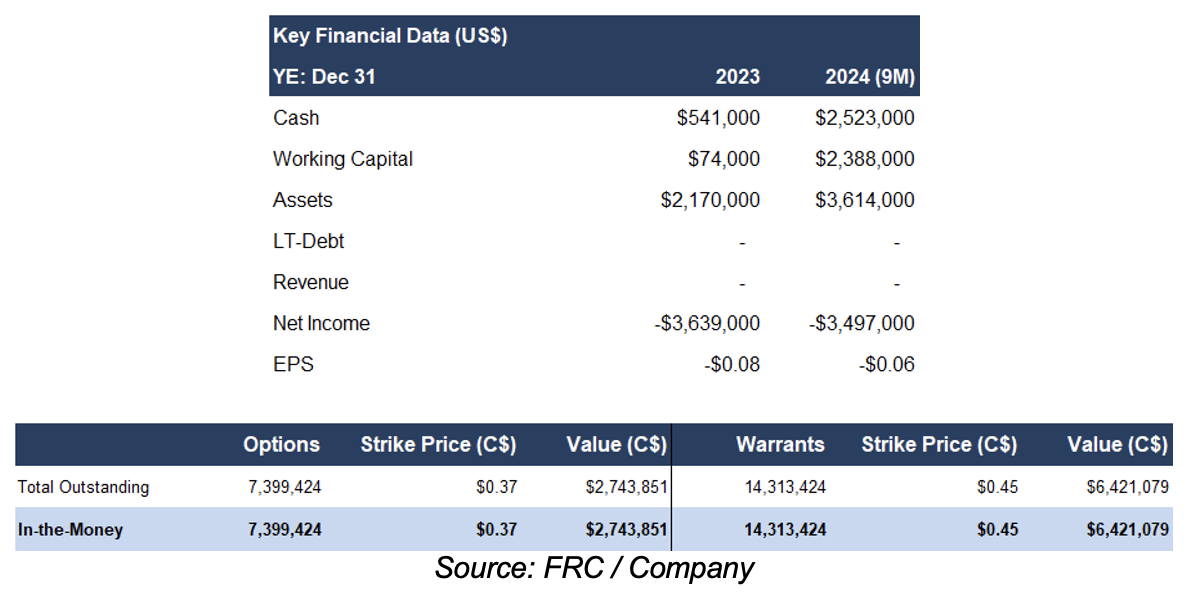This screenshot has width=1196, height=592.
Task: Click the In-the-Money row label
Action: (x=70, y=530)
